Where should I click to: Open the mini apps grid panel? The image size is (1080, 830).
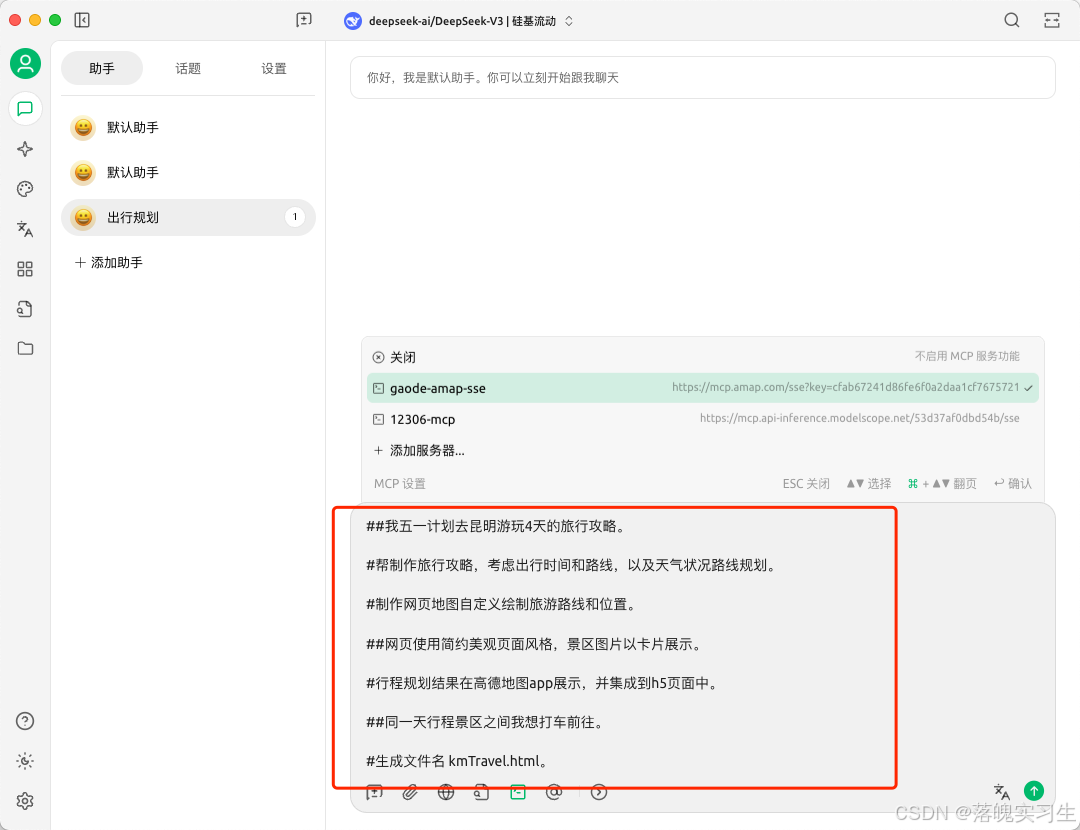coord(25,269)
